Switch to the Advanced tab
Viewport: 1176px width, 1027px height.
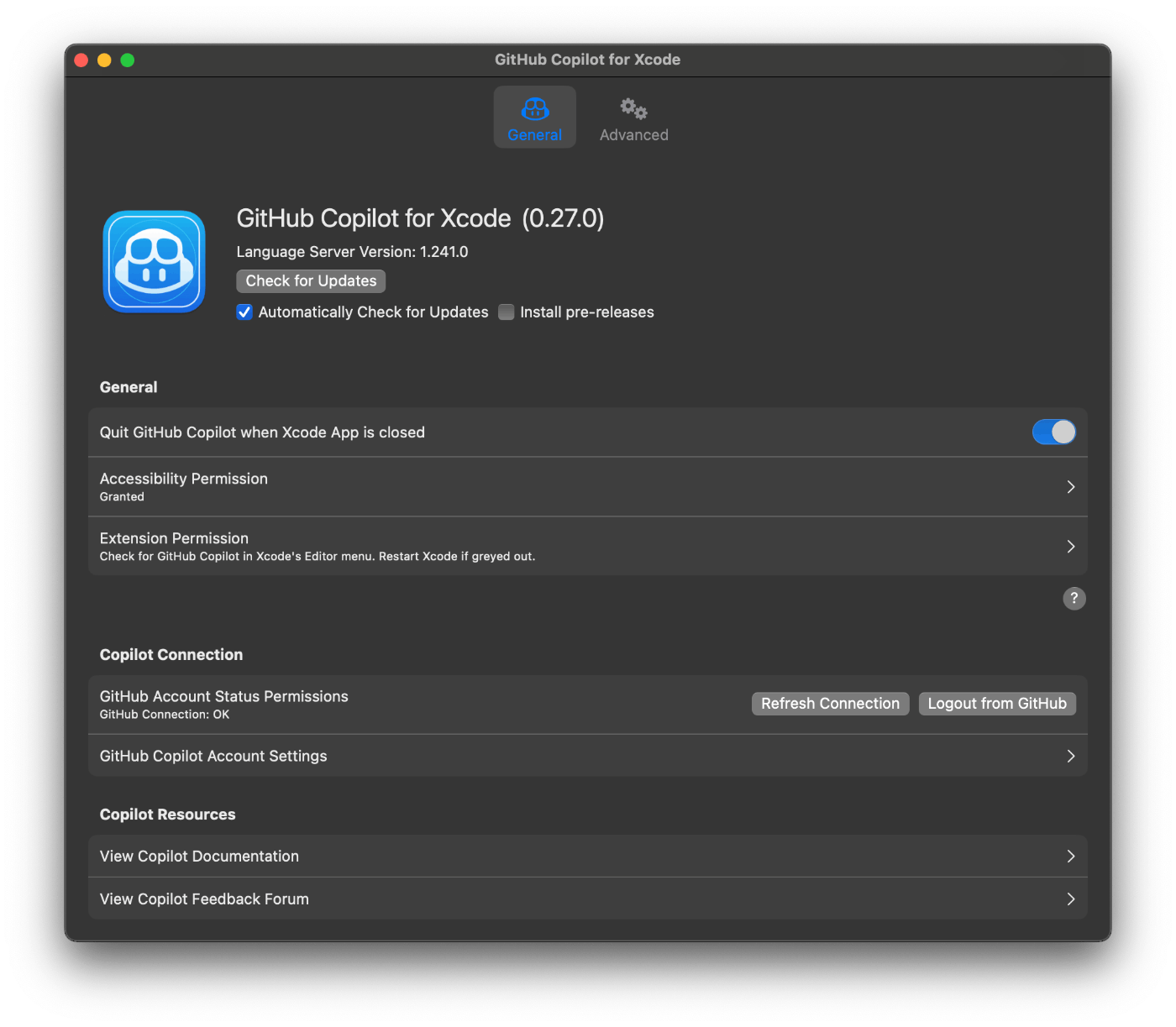pyautogui.click(x=633, y=118)
